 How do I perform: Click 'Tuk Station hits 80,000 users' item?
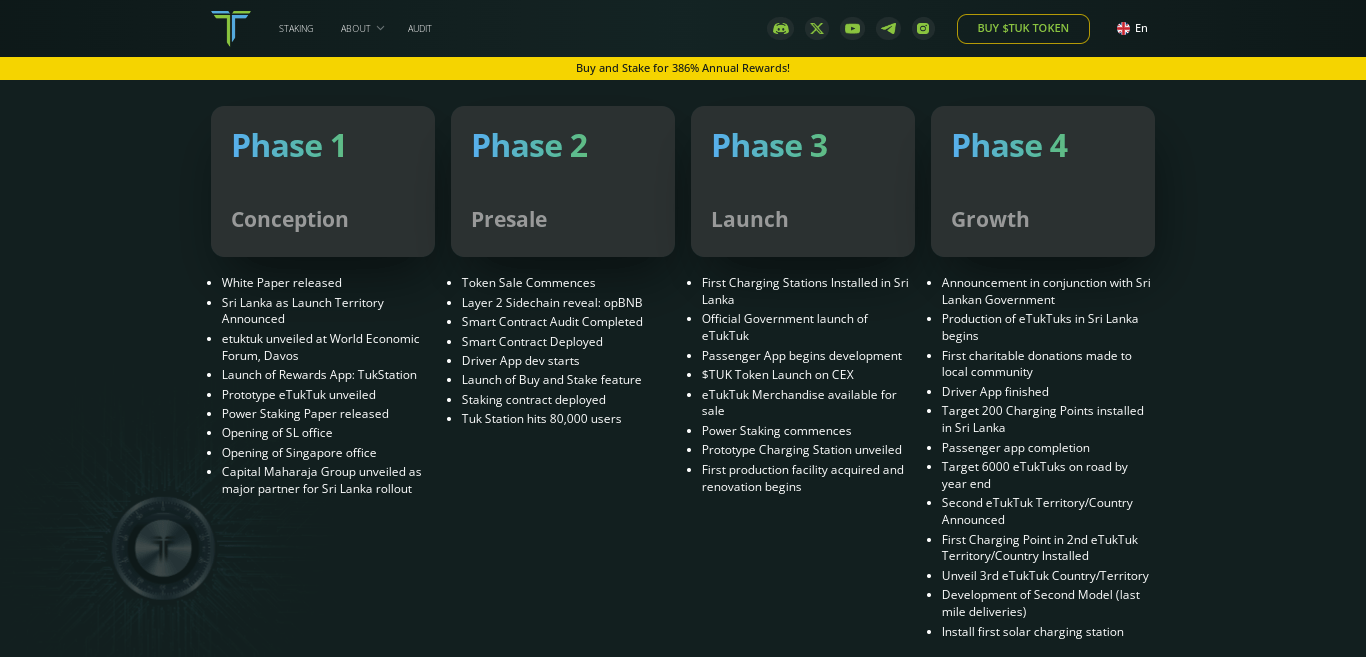coord(541,419)
